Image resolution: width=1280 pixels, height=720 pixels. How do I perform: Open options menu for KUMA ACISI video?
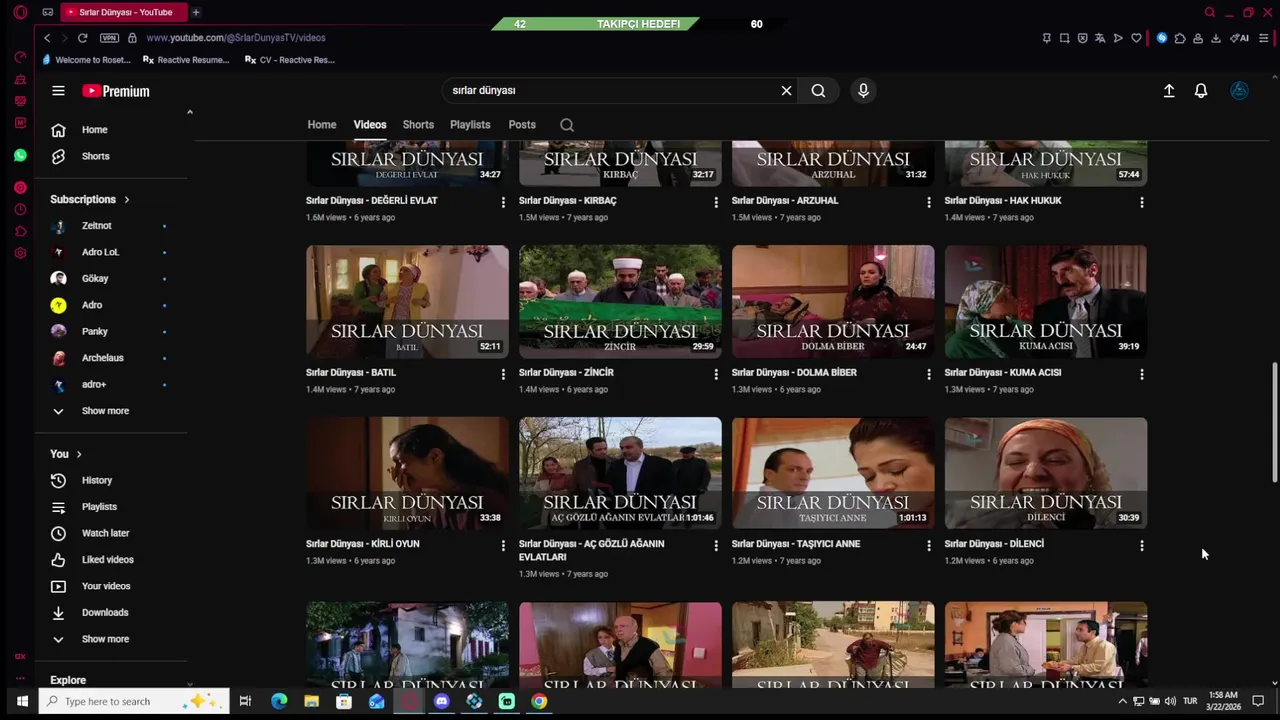coord(1142,374)
